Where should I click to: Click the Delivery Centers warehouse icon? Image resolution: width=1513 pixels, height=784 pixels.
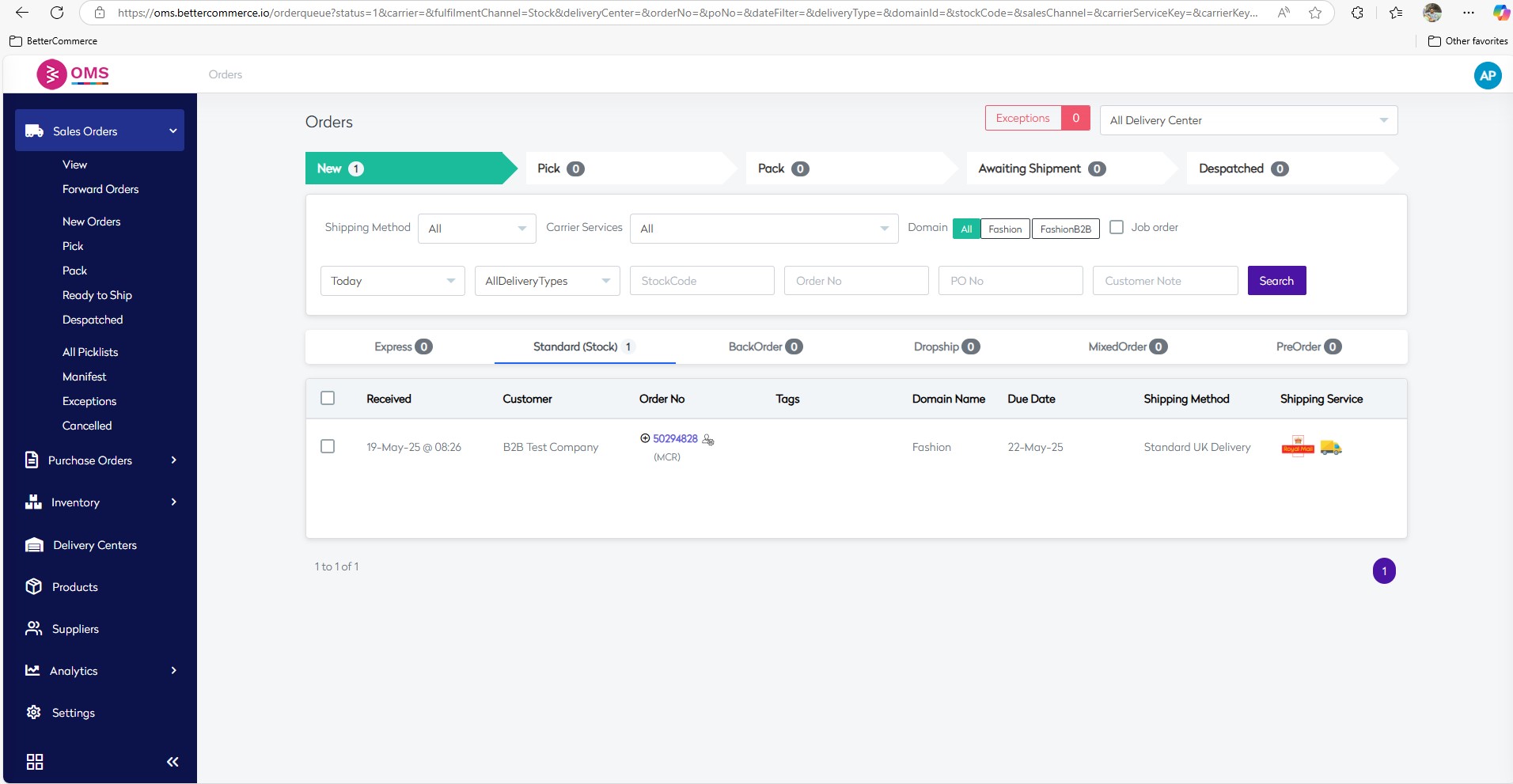(34, 544)
